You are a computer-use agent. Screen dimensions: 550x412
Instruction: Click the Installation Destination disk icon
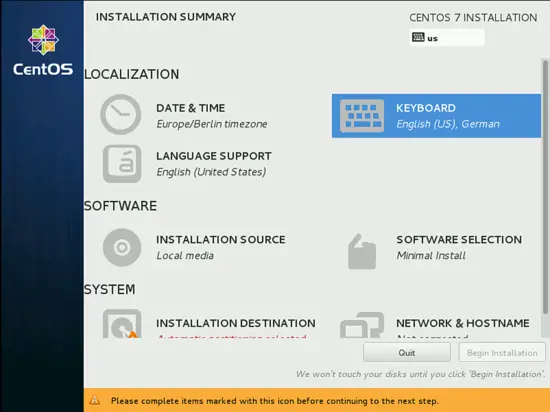122,323
